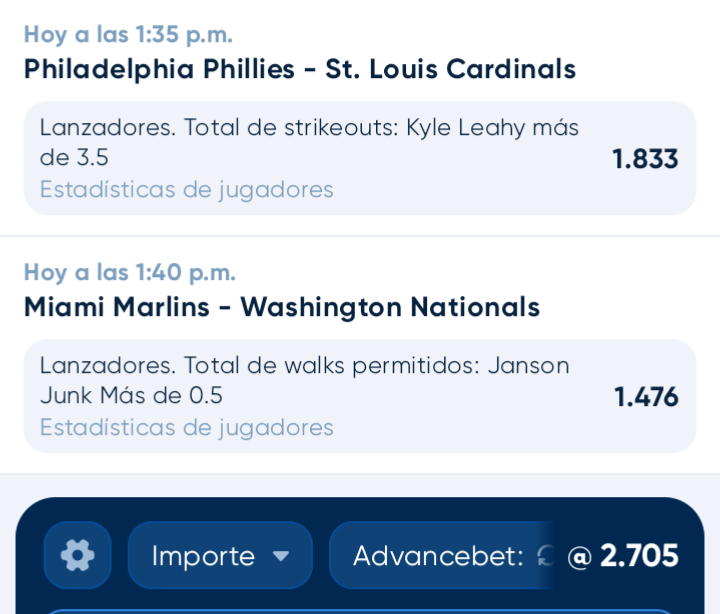Open Miami Marlins - Washington Nationals match
The image size is (720, 614).
click(x=282, y=307)
